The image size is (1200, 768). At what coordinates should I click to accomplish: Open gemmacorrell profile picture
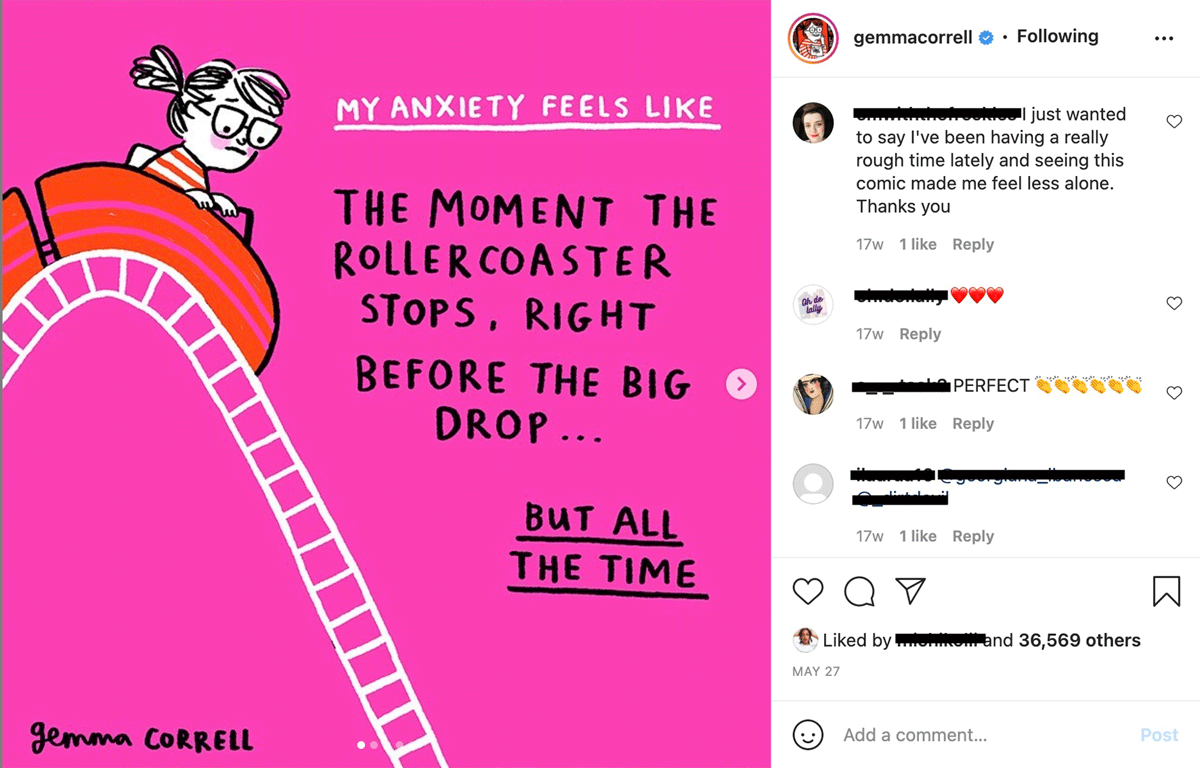813,39
